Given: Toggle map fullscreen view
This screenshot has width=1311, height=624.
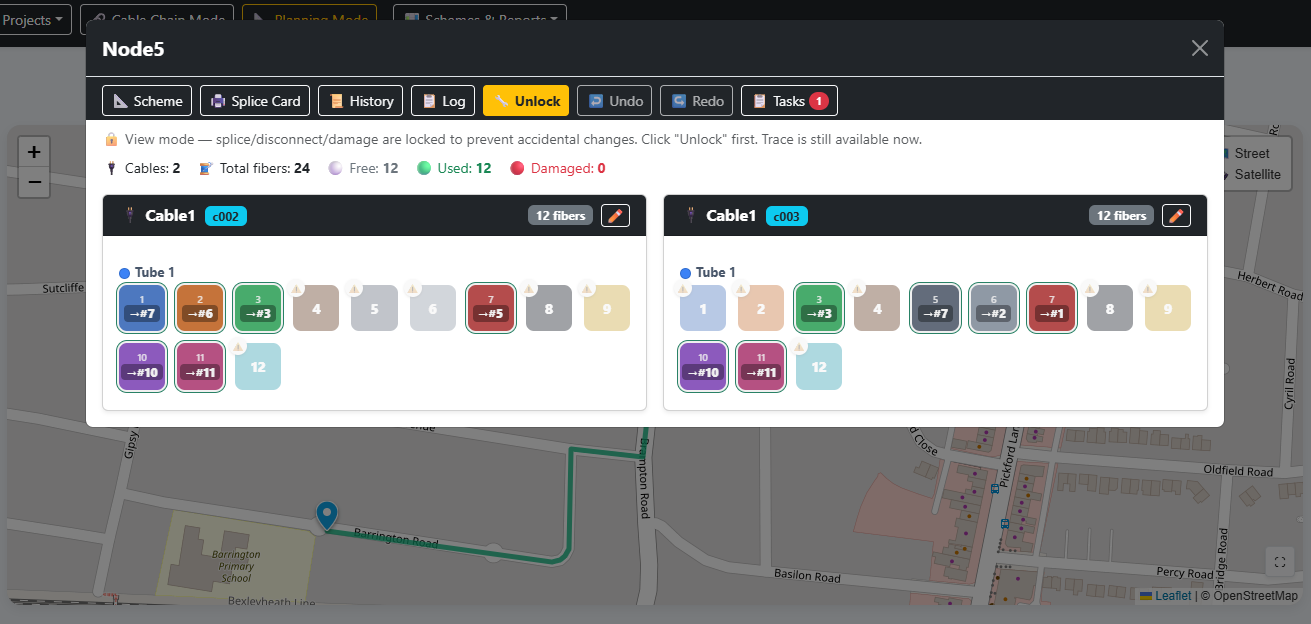Looking at the screenshot, I should tap(1281, 562).
